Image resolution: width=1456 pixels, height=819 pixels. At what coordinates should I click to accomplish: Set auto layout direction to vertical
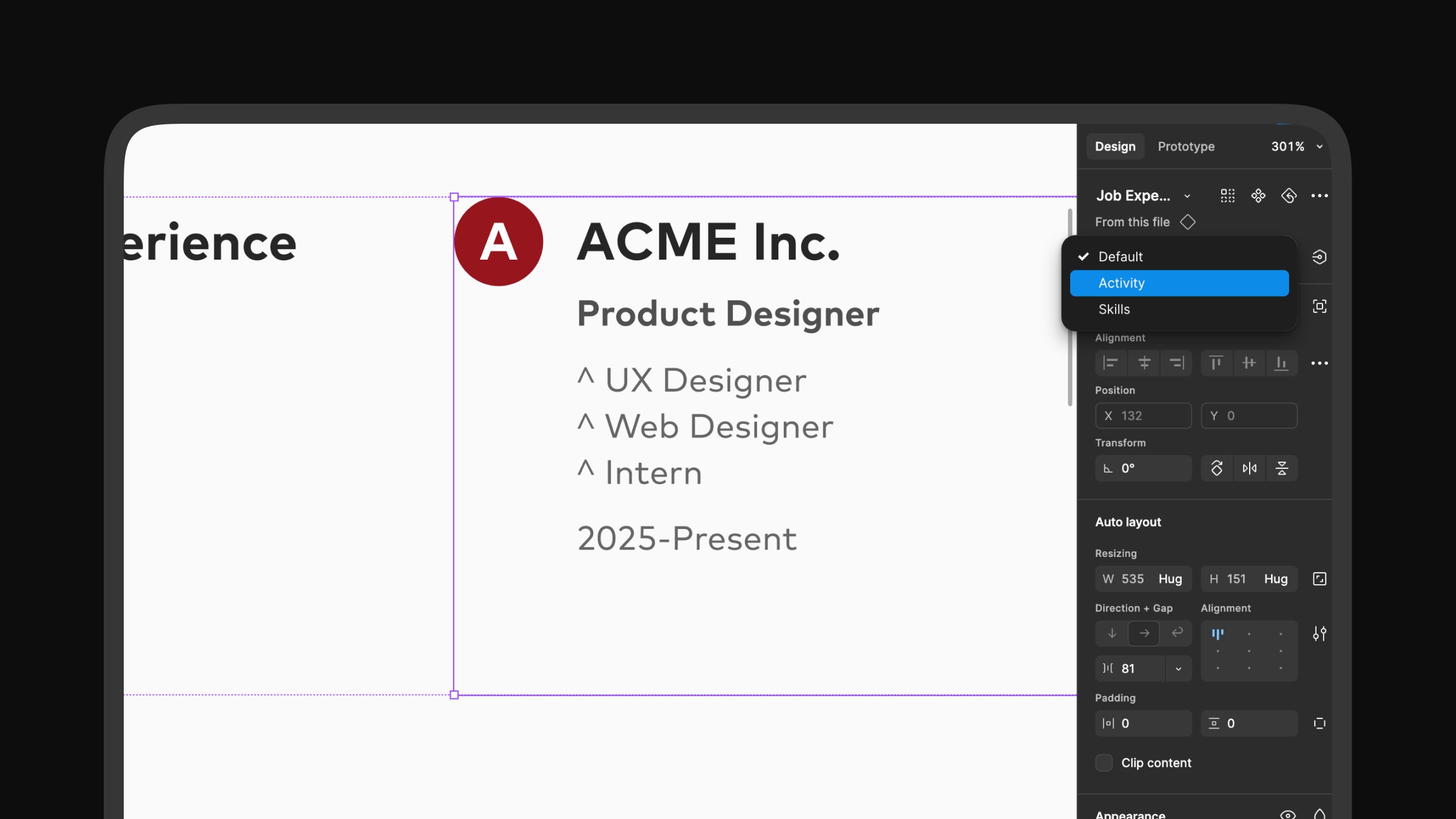tap(1111, 633)
